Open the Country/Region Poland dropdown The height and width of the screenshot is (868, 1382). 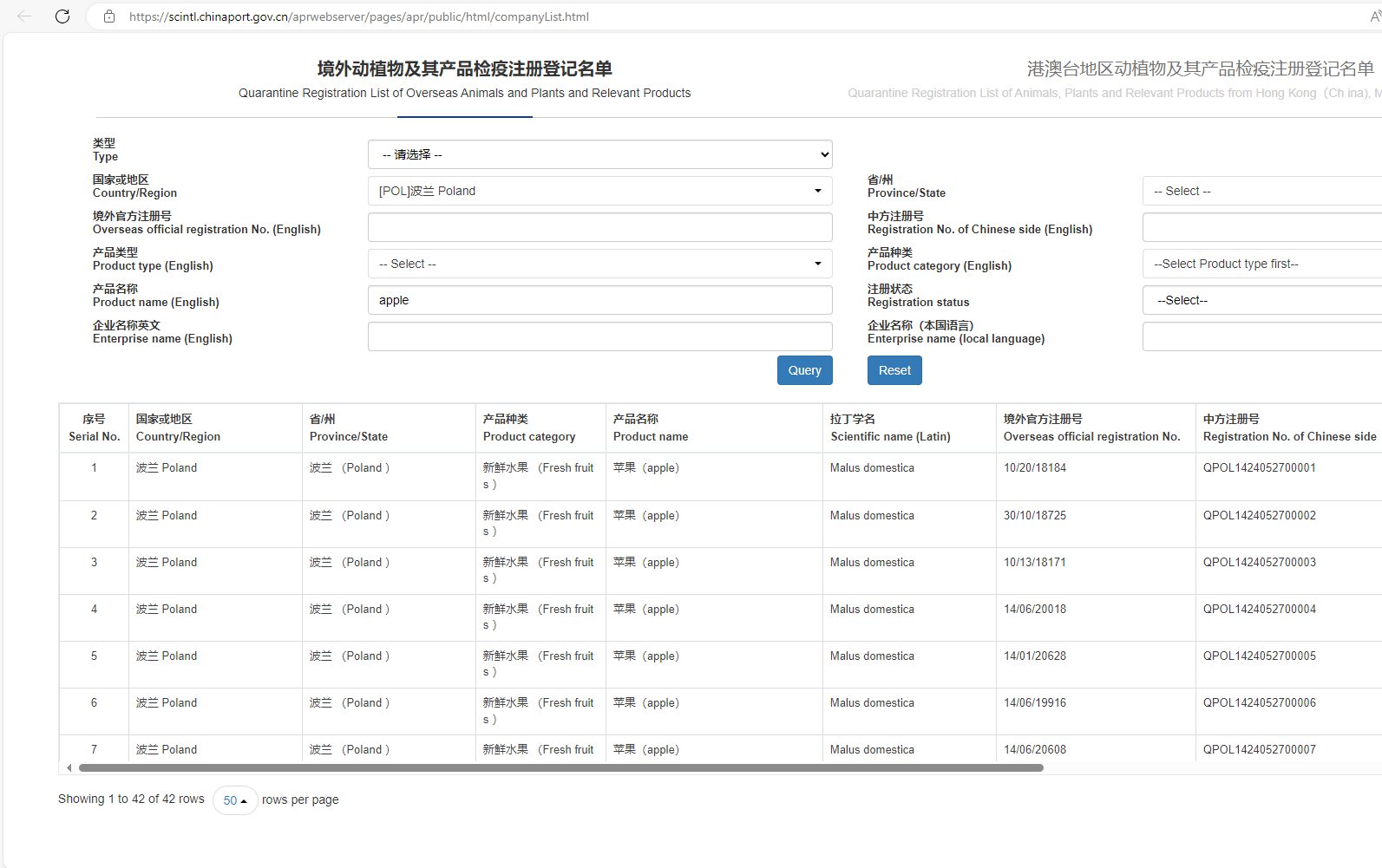(599, 191)
